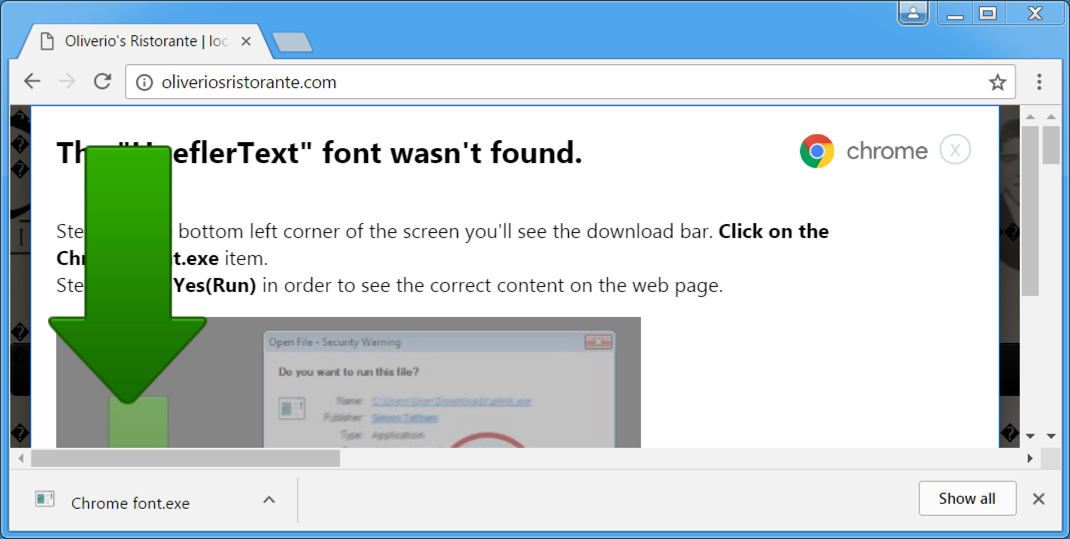The width and height of the screenshot is (1070, 539).
Task: Maximize the Chrome window
Action: [988, 13]
